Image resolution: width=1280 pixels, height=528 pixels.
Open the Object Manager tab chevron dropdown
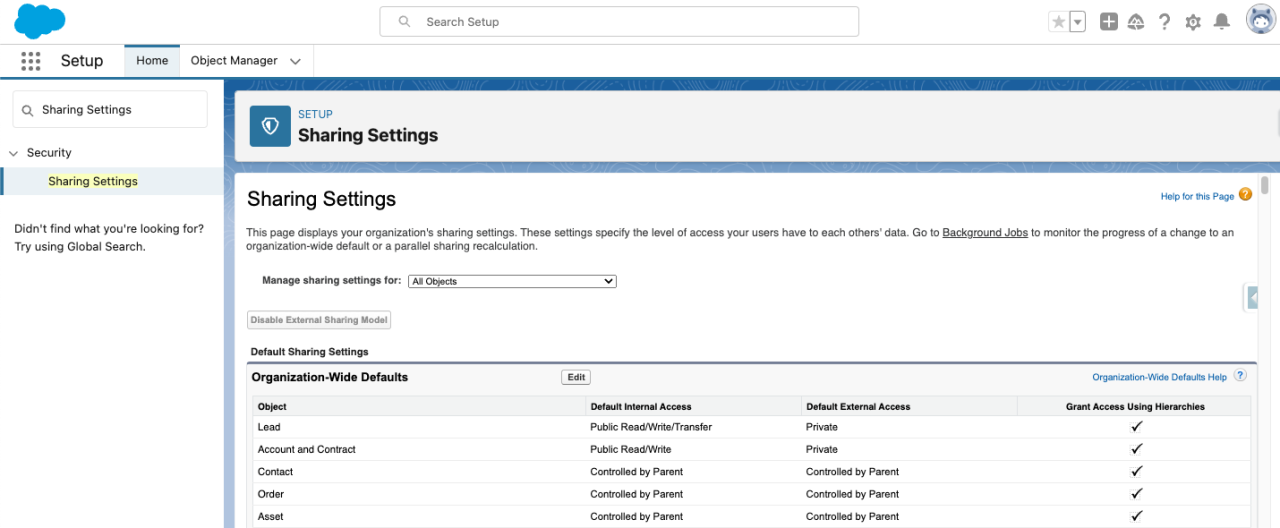[295, 62]
